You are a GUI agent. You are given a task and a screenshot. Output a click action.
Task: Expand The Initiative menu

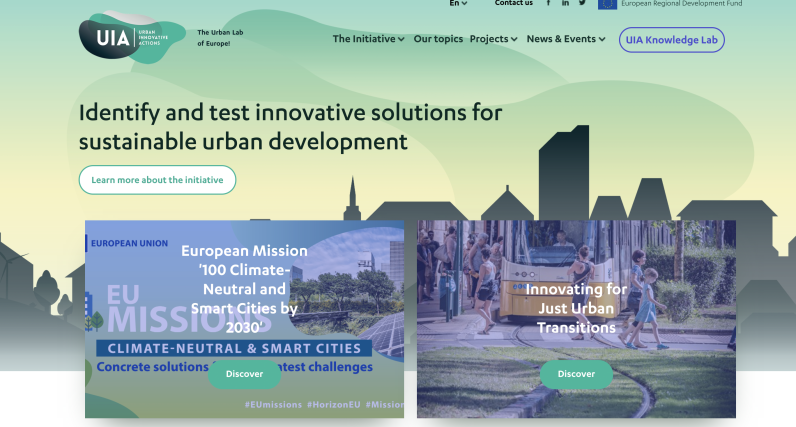pyautogui.click(x=369, y=39)
